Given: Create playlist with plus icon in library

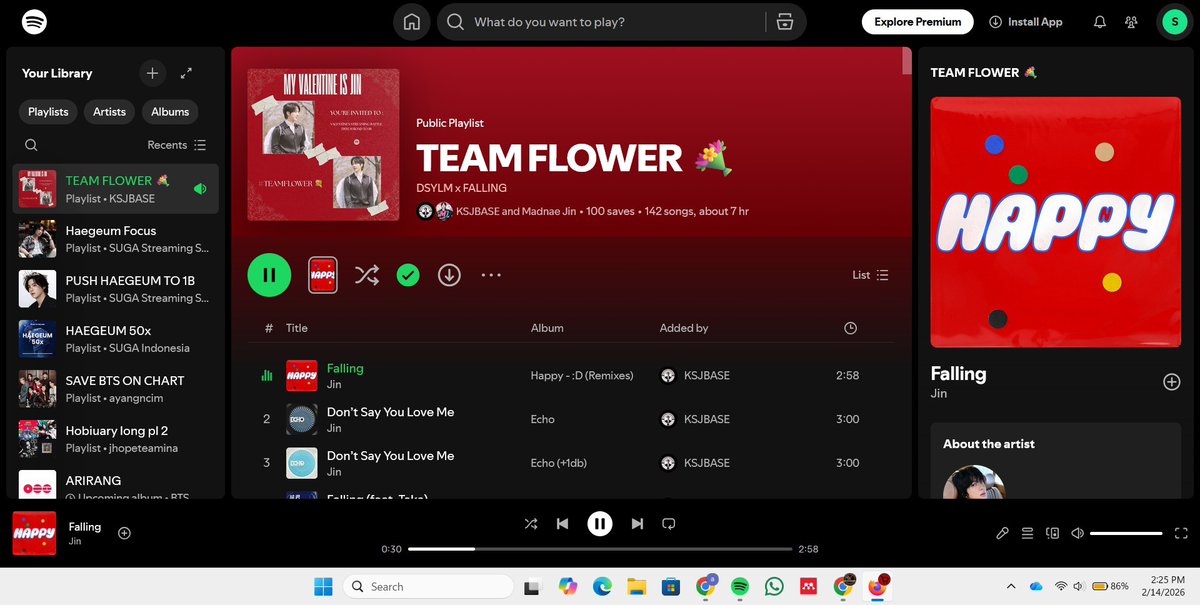Looking at the screenshot, I should [152, 73].
